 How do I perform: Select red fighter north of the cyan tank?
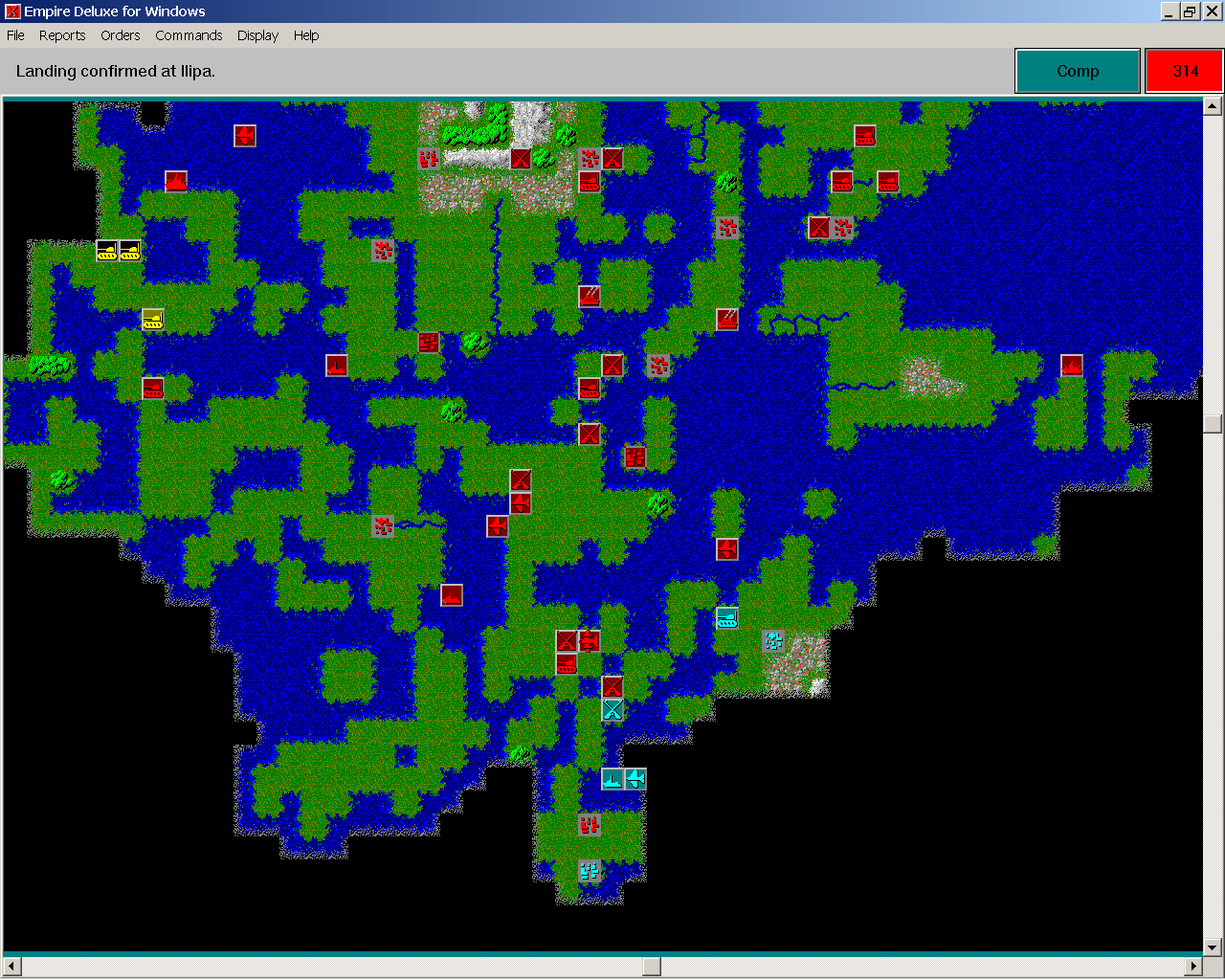click(x=727, y=549)
